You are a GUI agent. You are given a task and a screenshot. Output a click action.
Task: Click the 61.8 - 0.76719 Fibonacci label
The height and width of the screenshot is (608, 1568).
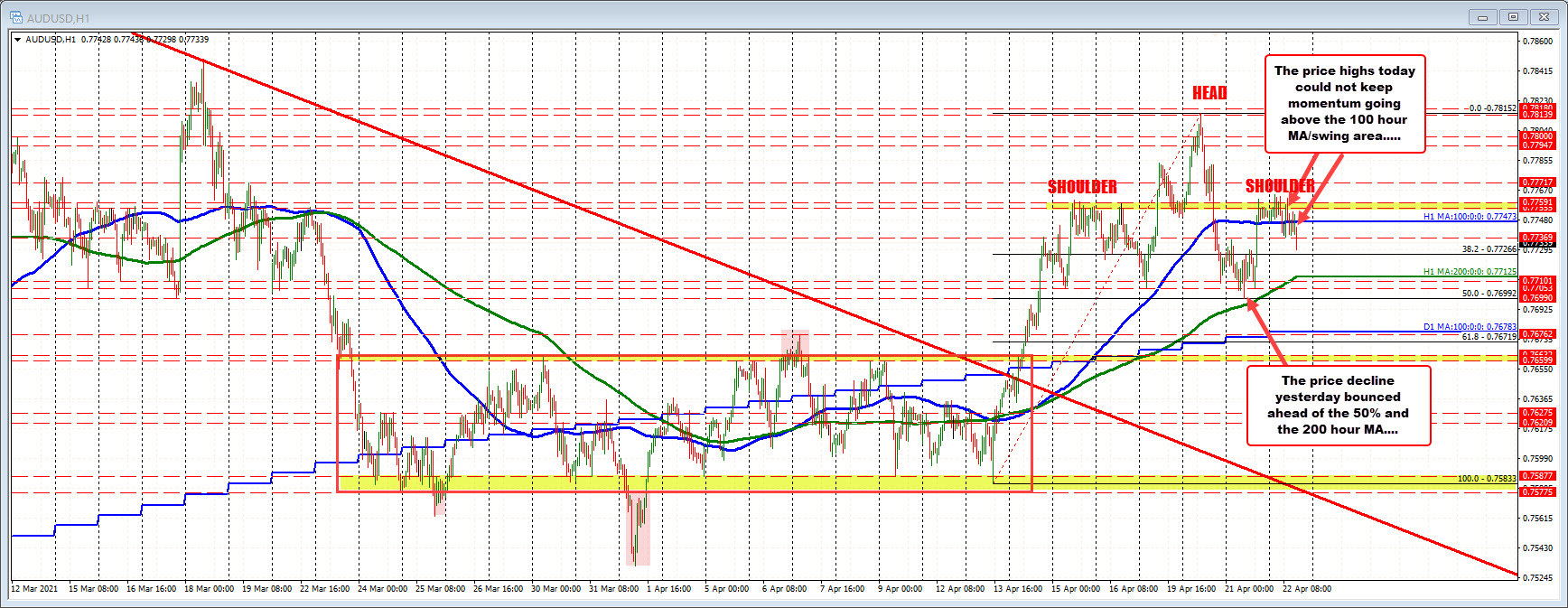[1489, 337]
